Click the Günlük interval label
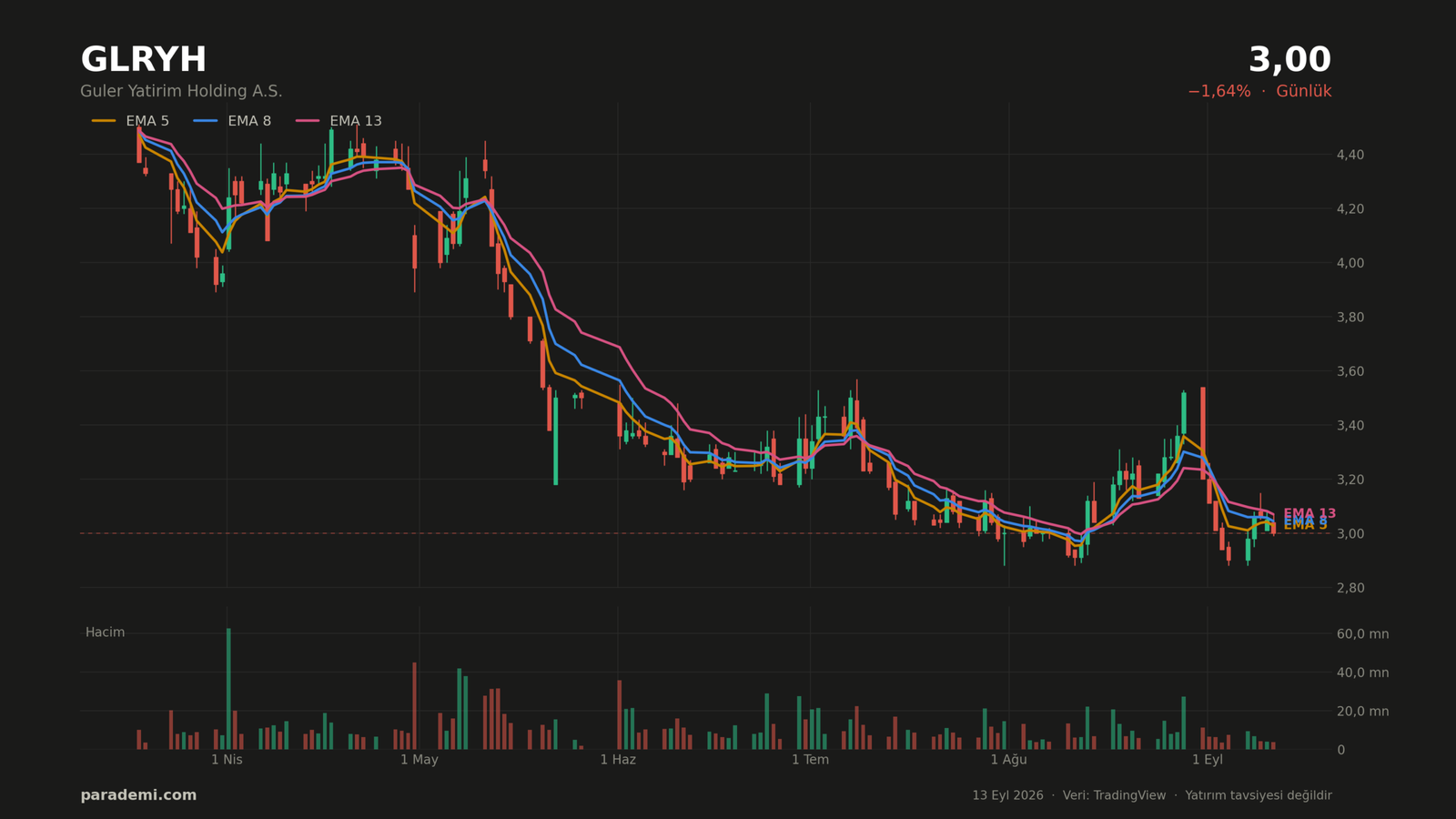 (x=1304, y=91)
